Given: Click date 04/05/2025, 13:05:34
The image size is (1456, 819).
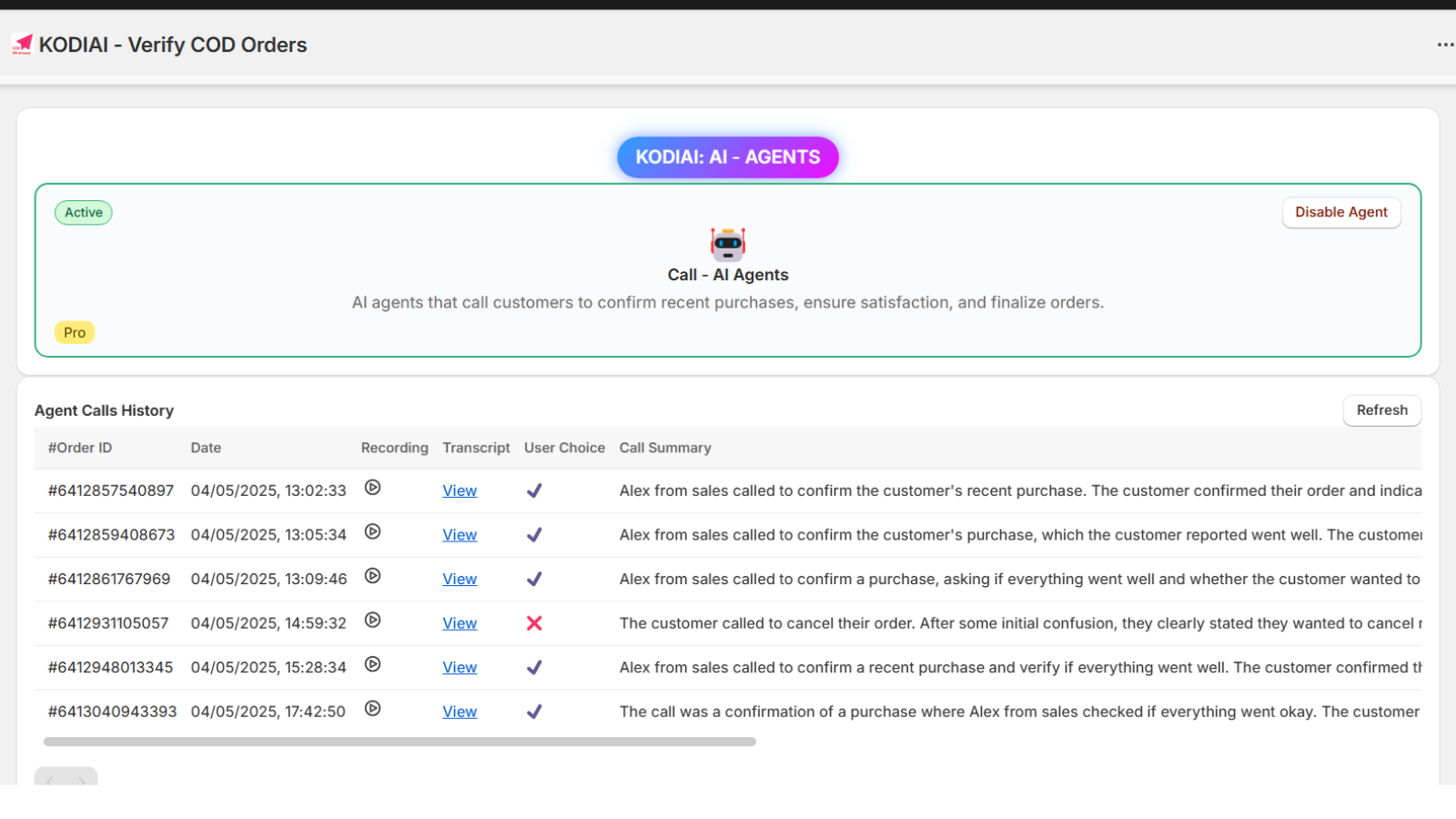Looking at the screenshot, I should coord(268,535).
